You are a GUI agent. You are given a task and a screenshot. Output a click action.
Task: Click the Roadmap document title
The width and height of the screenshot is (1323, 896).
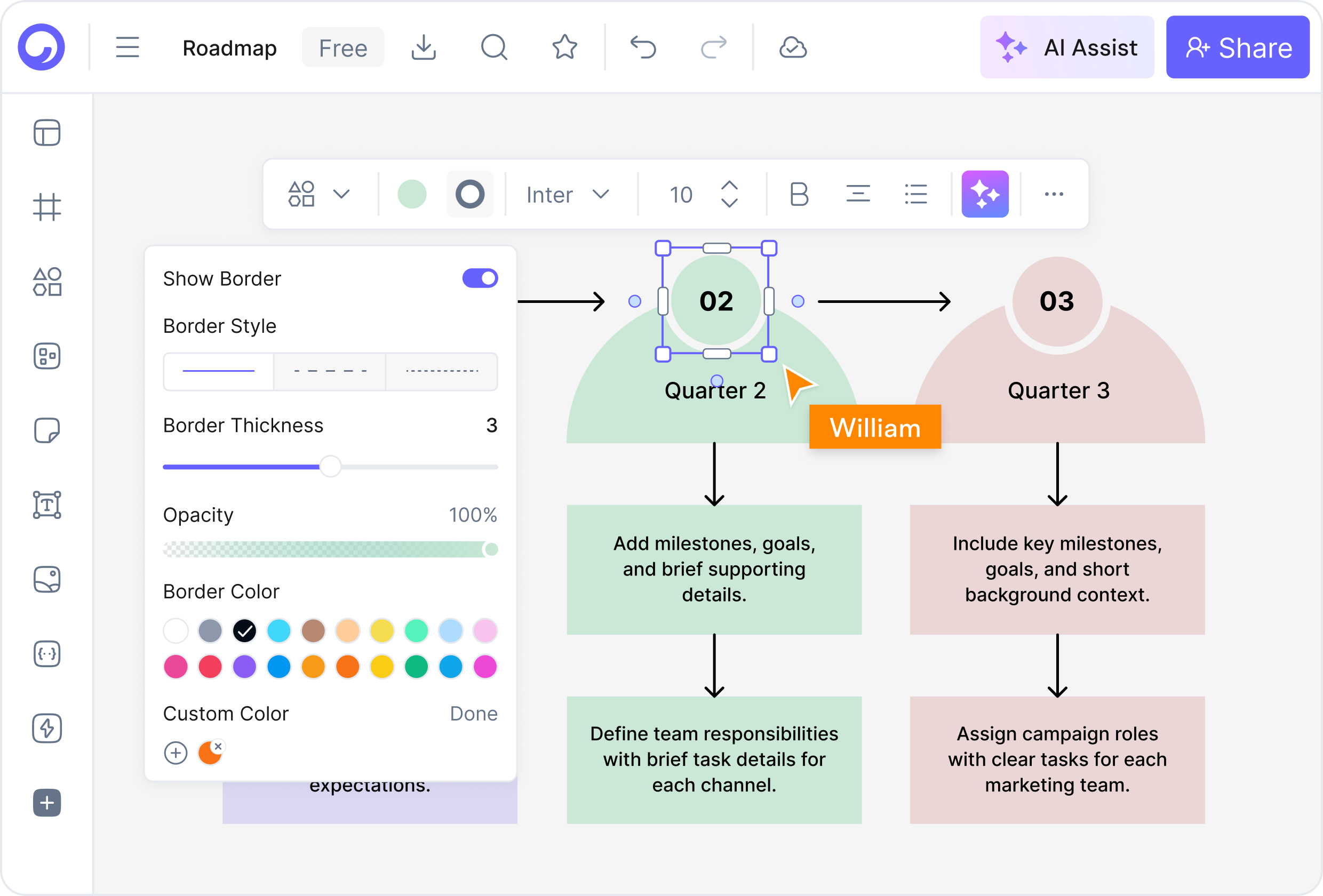(229, 48)
